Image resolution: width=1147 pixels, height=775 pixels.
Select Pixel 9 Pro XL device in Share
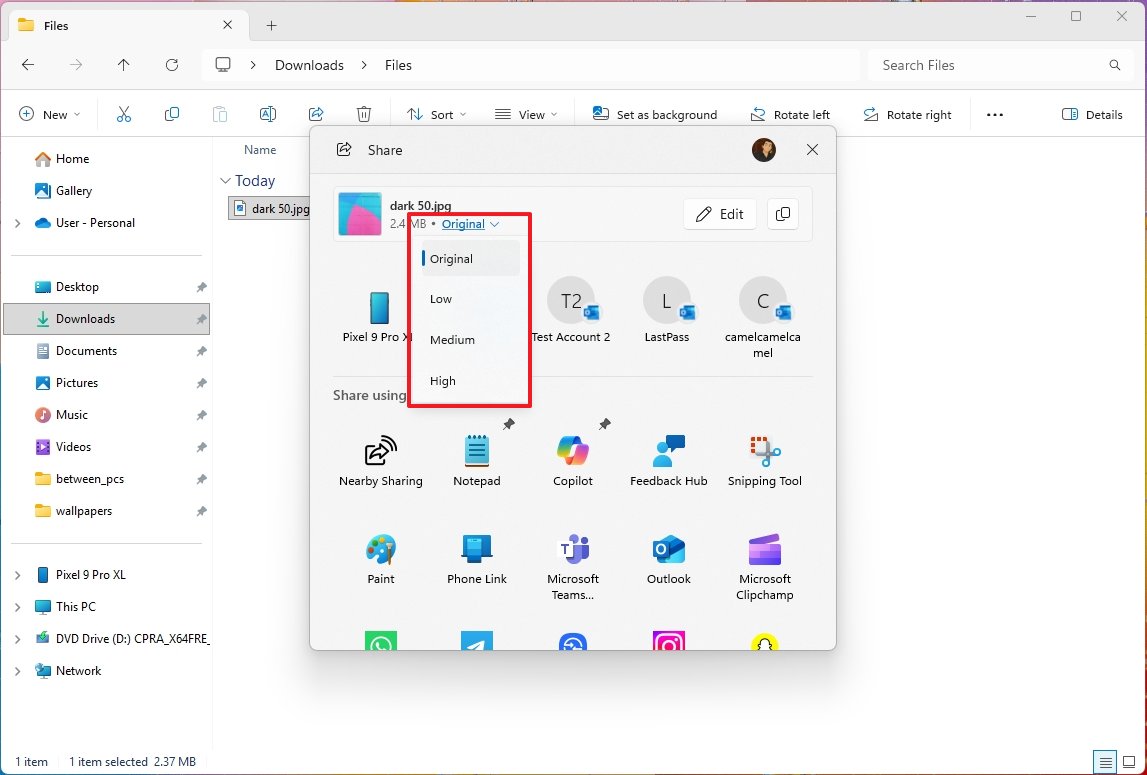(x=378, y=316)
